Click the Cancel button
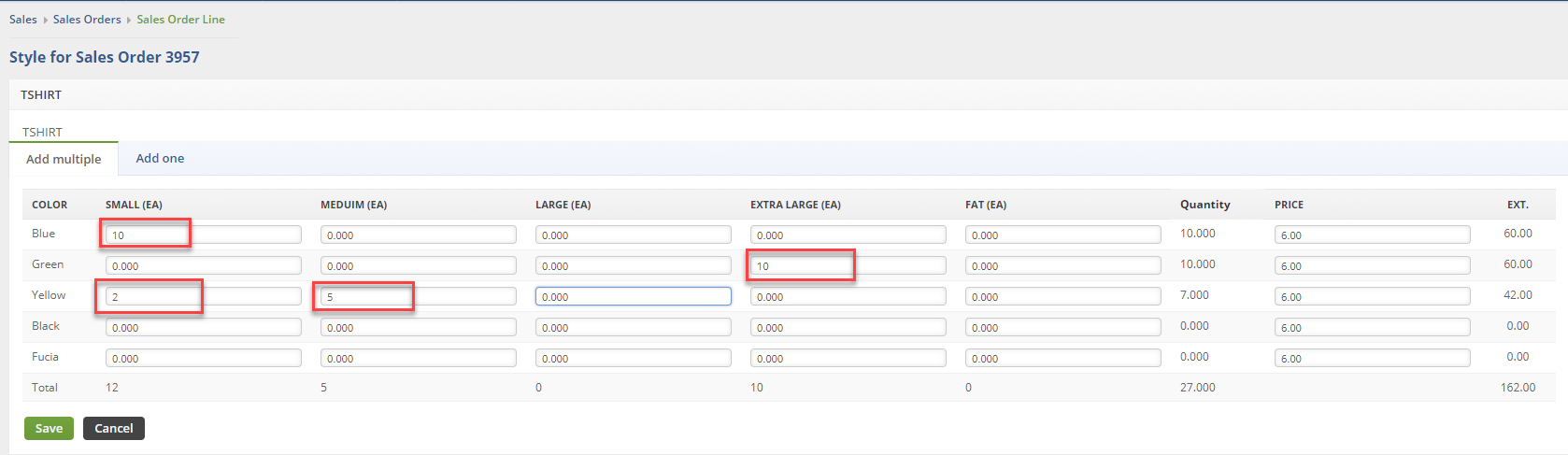Screen dimensions: 1568x455 114,429
